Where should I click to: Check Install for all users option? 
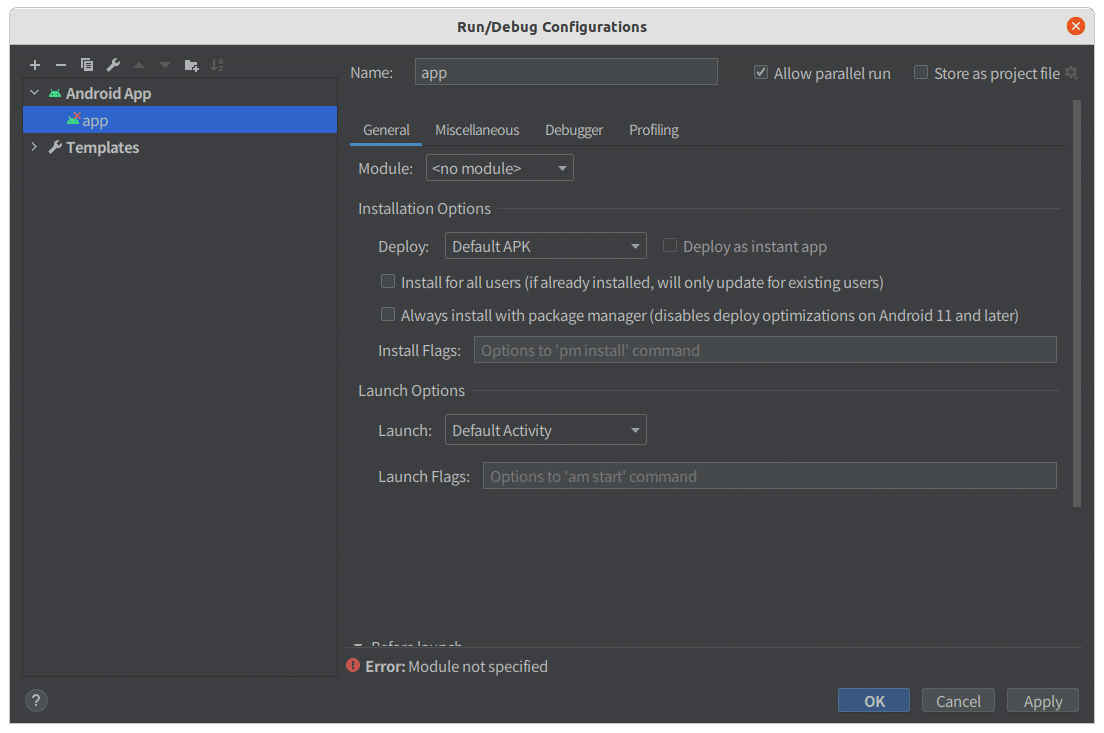[x=387, y=282]
